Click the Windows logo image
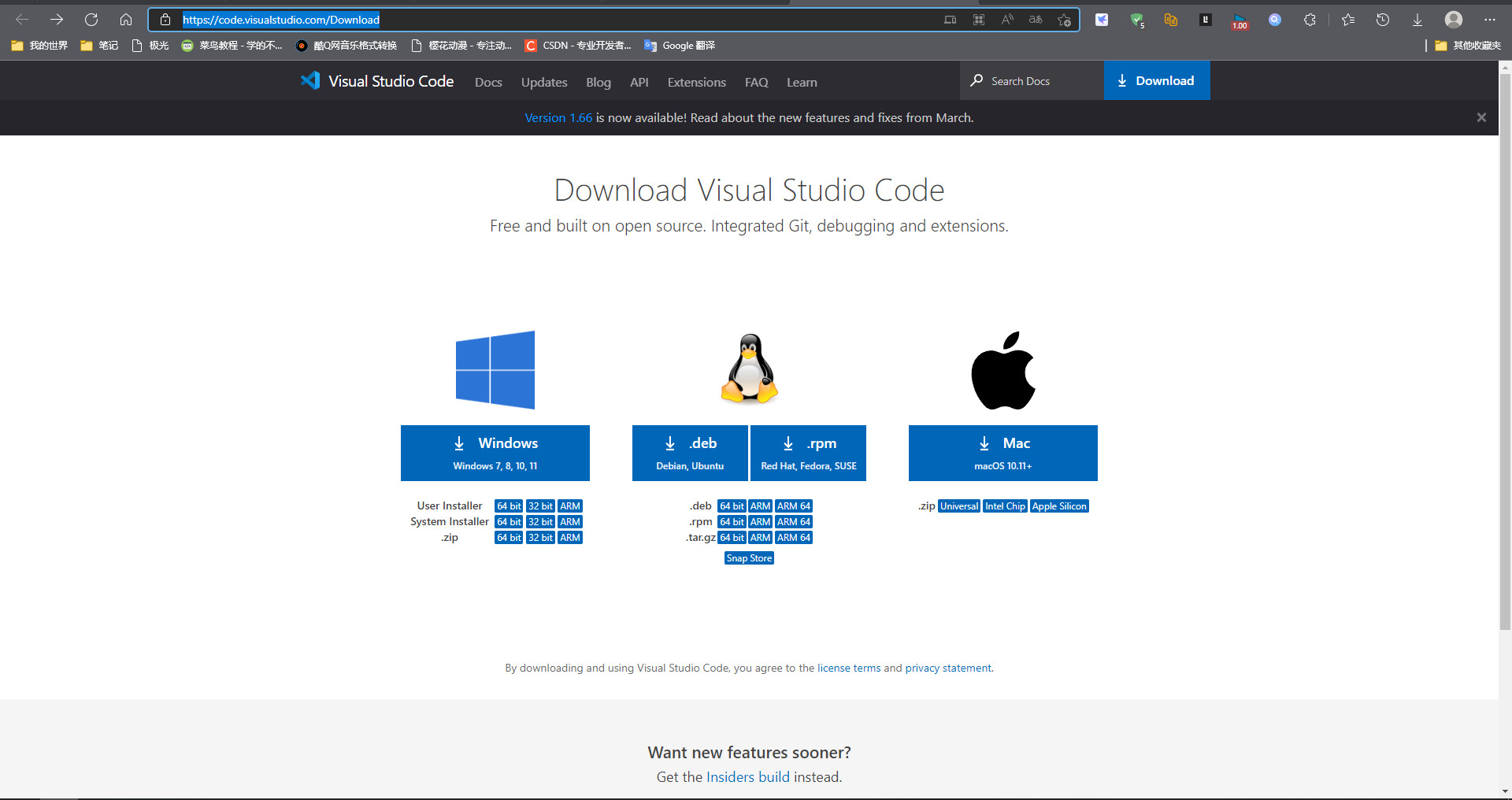 [495, 369]
